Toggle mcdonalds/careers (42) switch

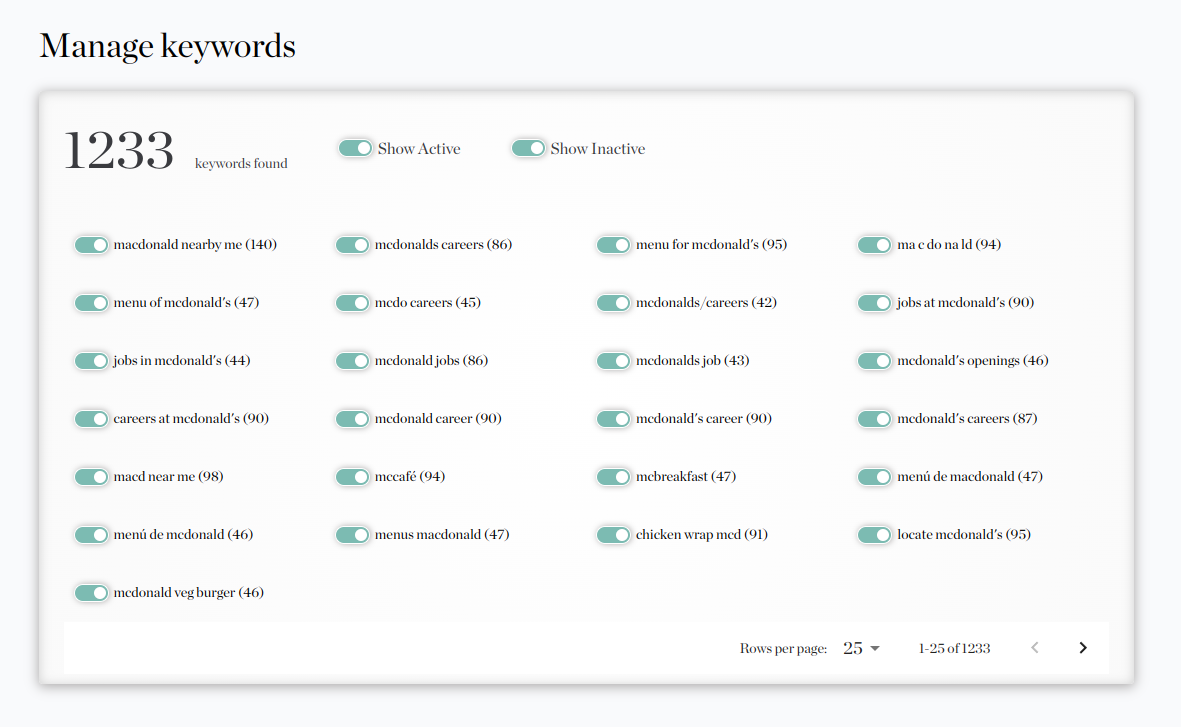click(613, 303)
